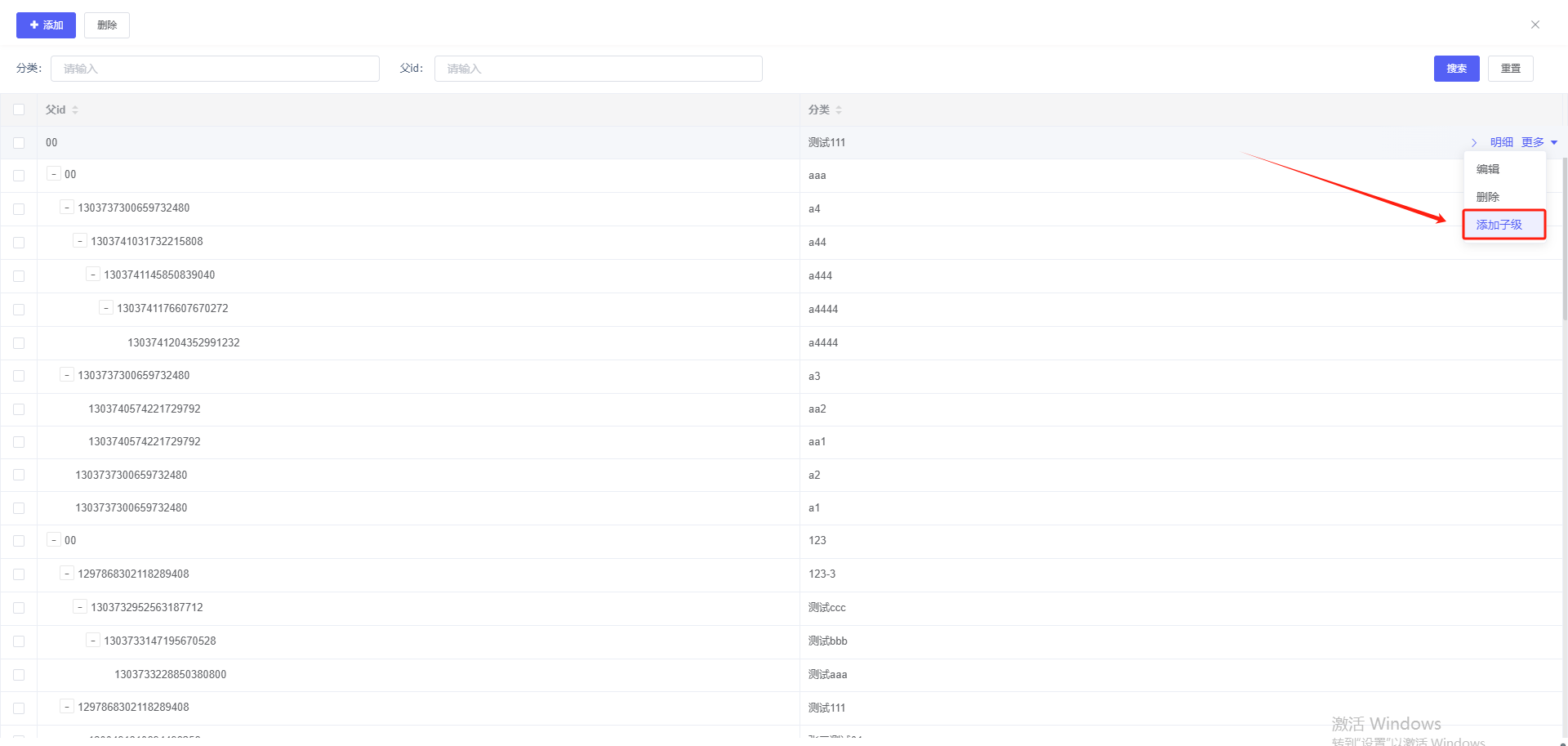This screenshot has width=1568, height=746.
Task: Click the close X icon at top right
Action: (x=1535, y=25)
